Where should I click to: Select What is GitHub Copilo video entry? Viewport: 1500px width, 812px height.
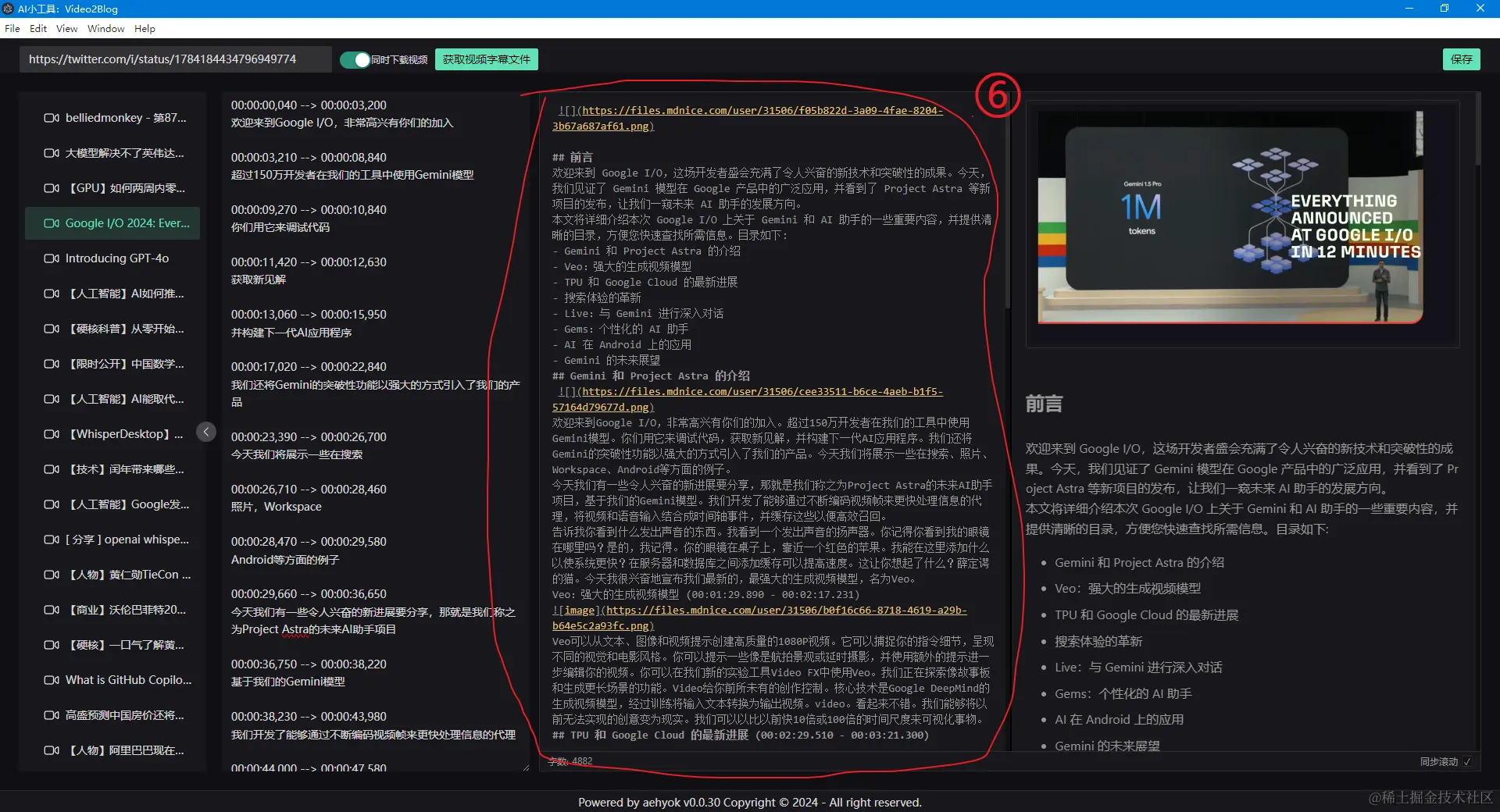[112, 680]
